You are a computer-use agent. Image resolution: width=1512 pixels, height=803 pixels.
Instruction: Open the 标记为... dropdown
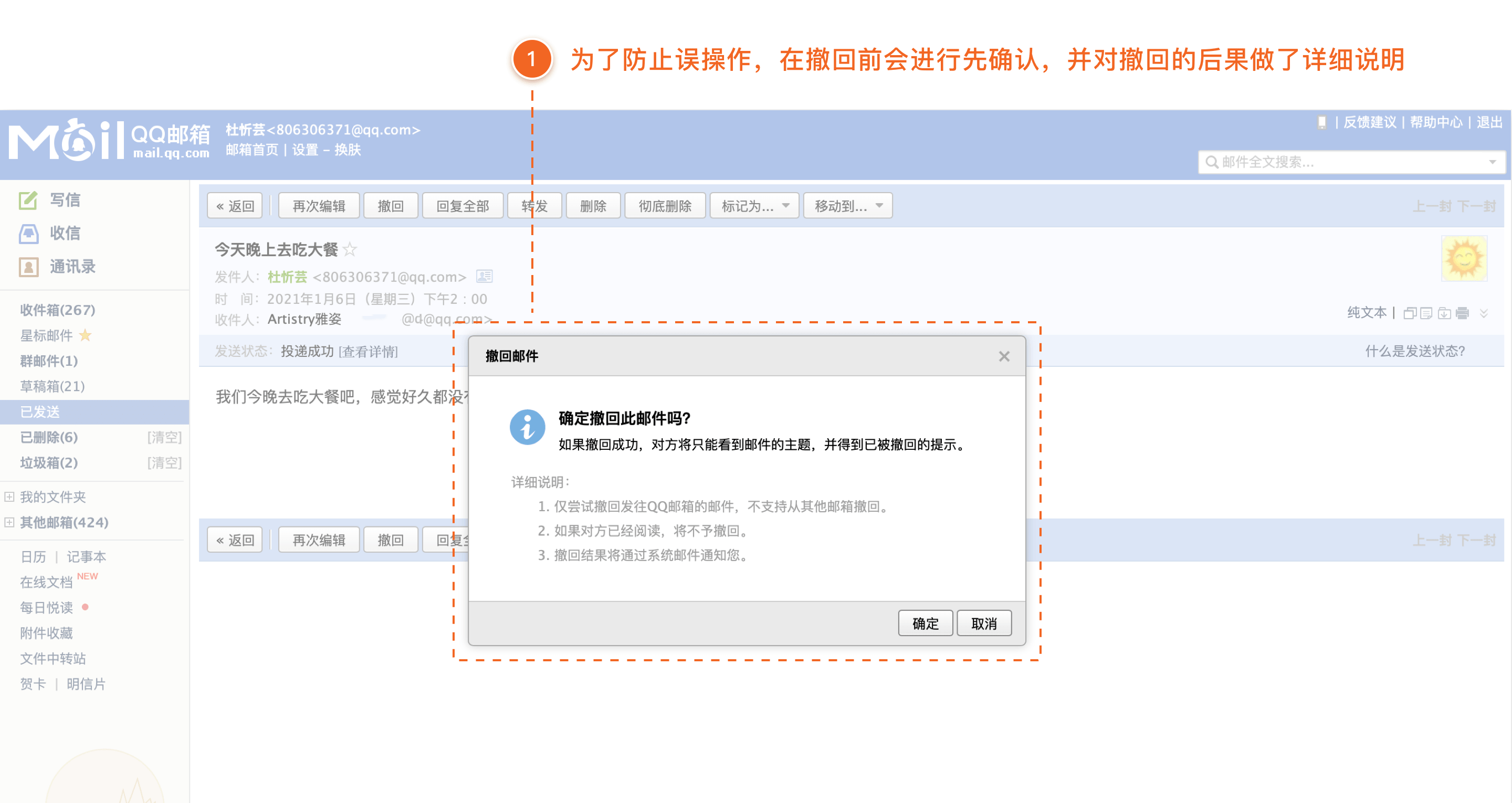754,206
